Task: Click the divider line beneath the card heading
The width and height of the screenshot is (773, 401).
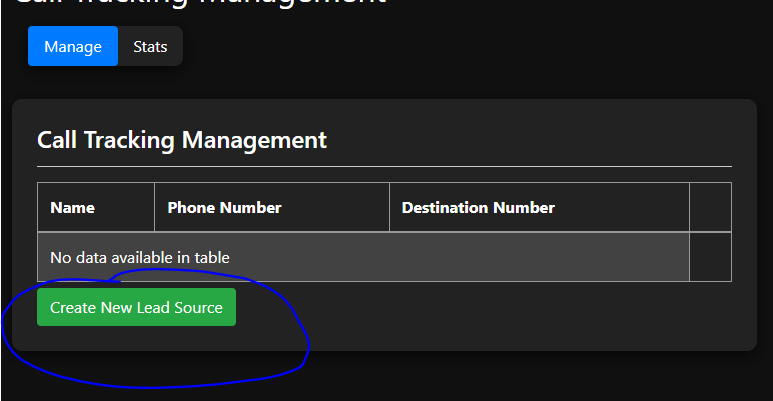Action: [x=384, y=166]
